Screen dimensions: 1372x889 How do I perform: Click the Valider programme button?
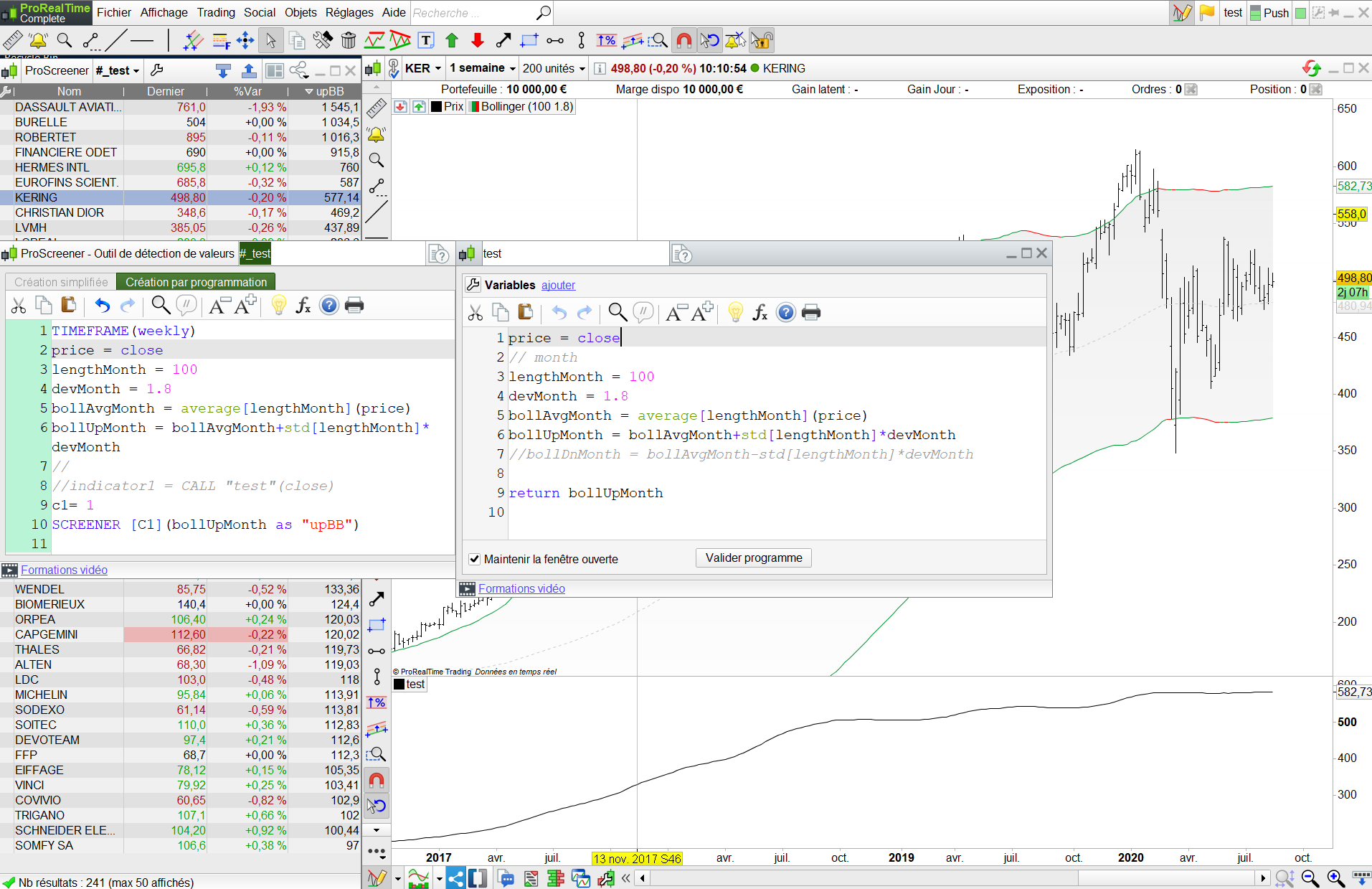coord(753,558)
